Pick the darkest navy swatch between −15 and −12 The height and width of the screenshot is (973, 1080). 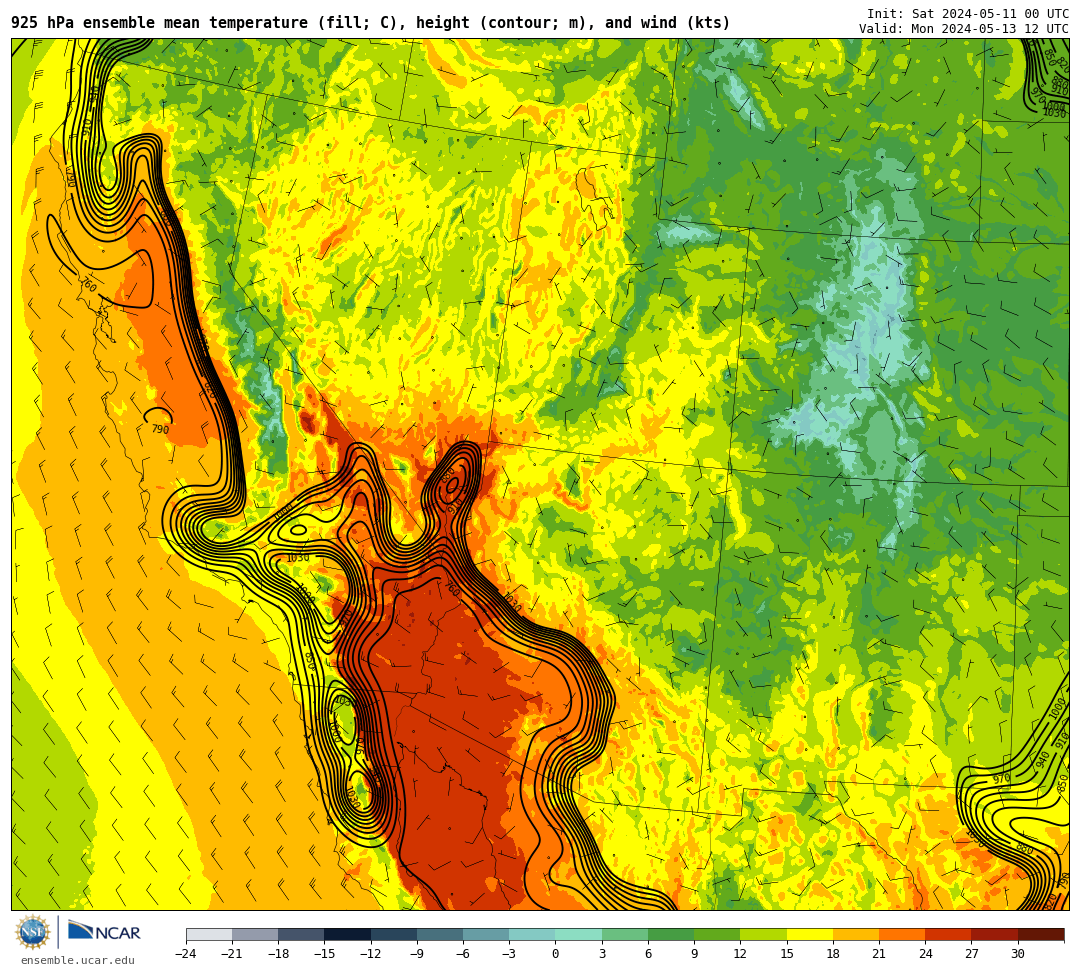[348, 934]
